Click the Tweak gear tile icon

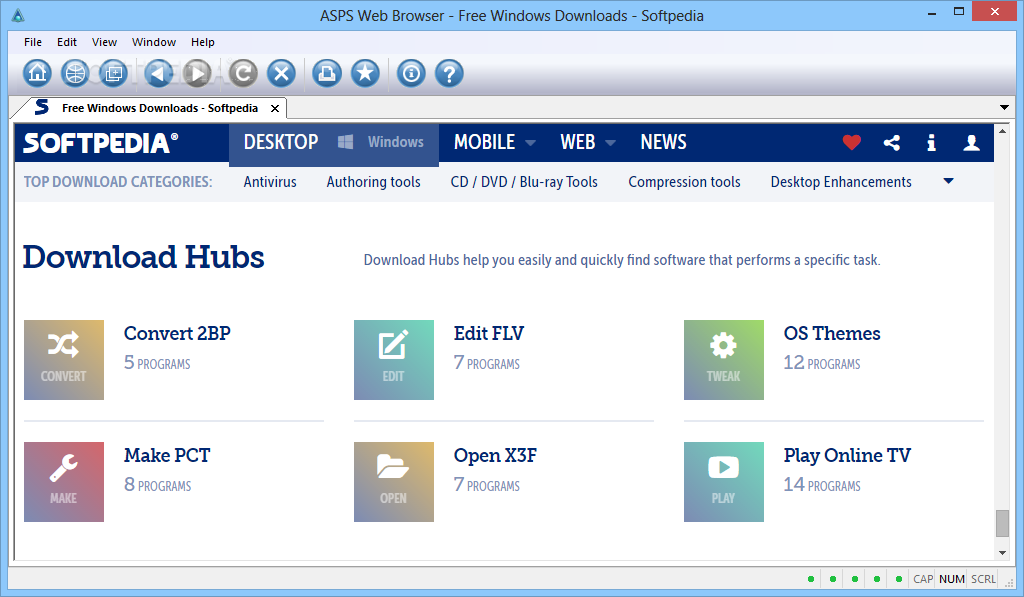pyautogui.click(x=724, y=360)
